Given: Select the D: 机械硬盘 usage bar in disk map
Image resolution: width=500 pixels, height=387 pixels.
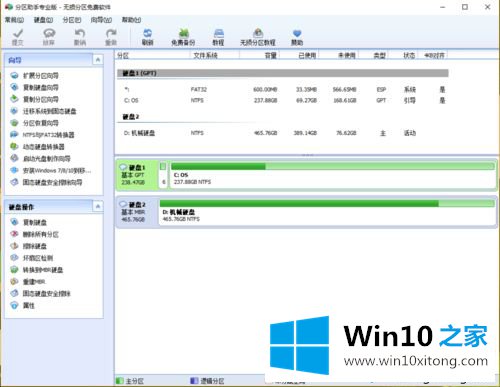Looking at the screenshot, I should [x=327, y=203].
